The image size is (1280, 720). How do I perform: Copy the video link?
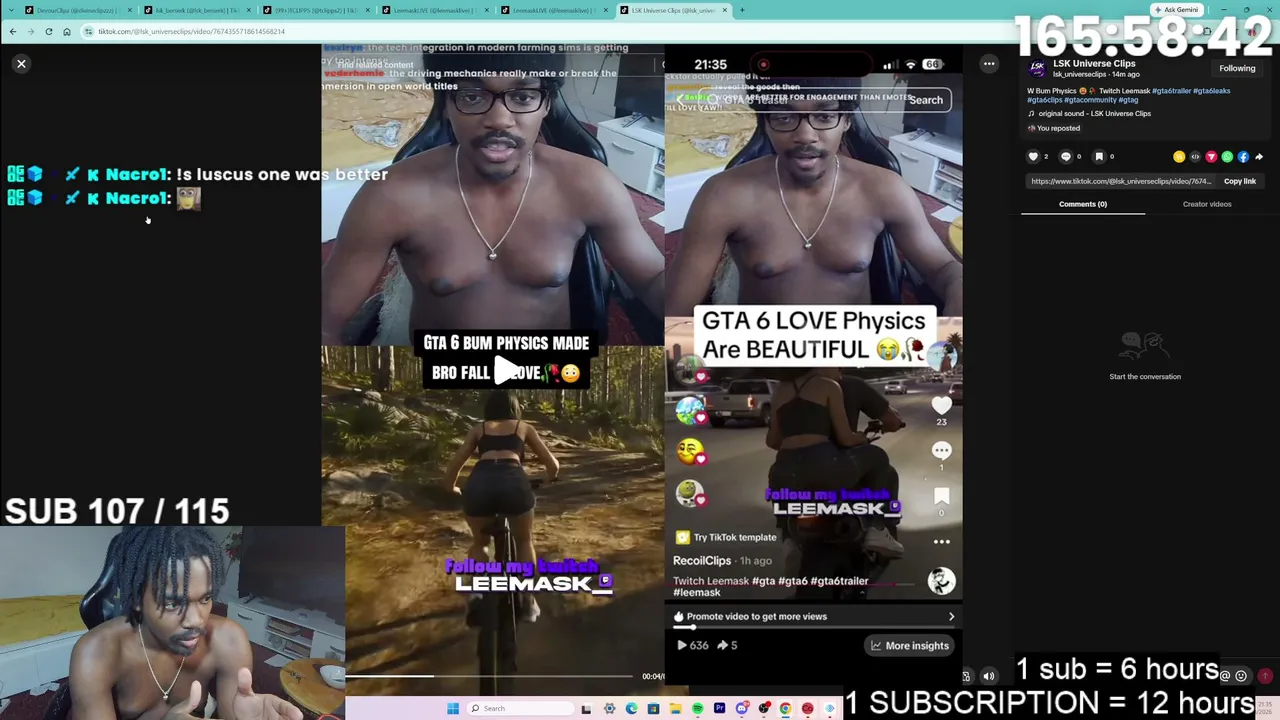click(1240, 181)
